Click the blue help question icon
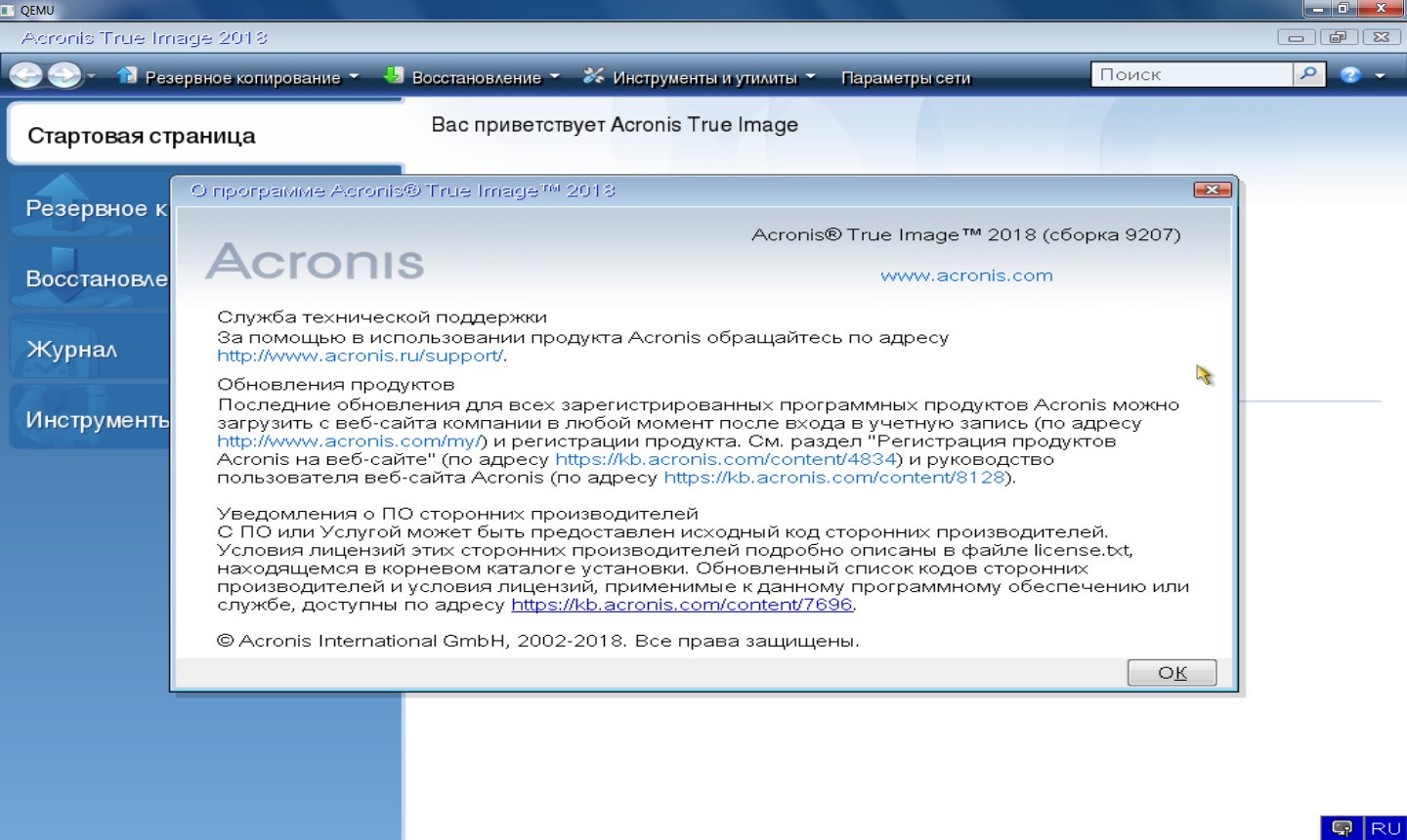 [x=1350, y=75]
